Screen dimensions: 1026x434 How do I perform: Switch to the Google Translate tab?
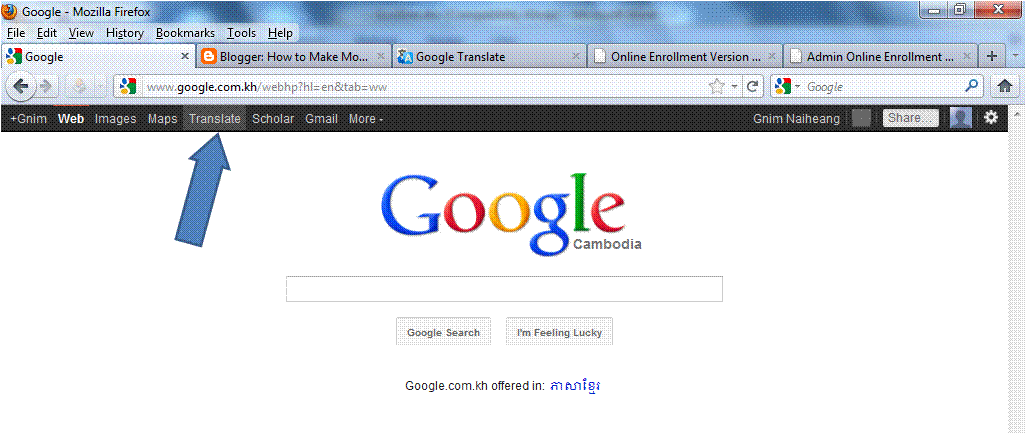[489, 56]
